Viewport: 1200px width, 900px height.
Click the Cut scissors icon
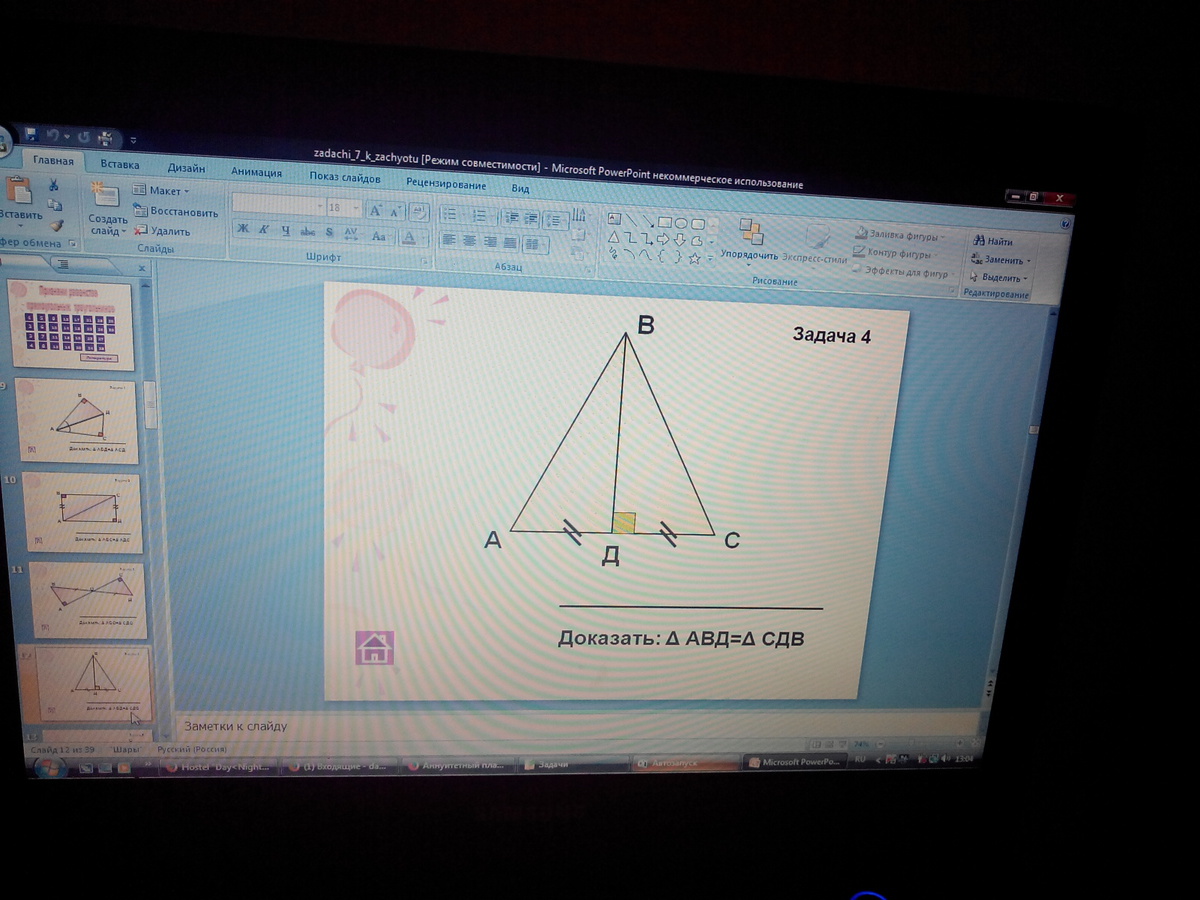(x=54, y=184)
